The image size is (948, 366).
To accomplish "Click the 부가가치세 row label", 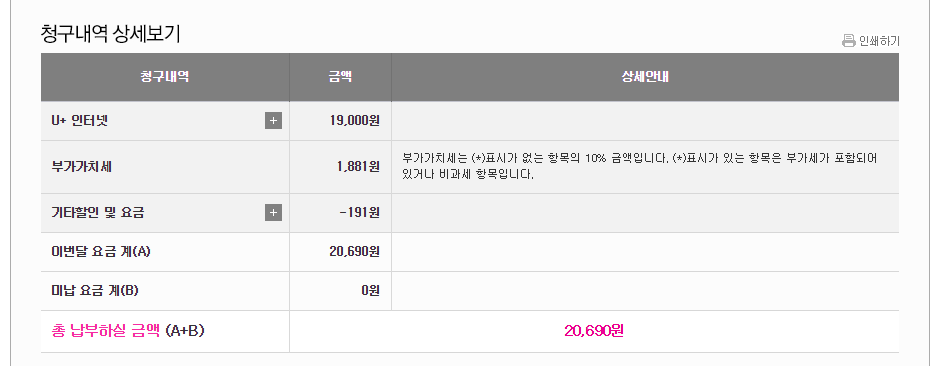I will pos(82,167).
